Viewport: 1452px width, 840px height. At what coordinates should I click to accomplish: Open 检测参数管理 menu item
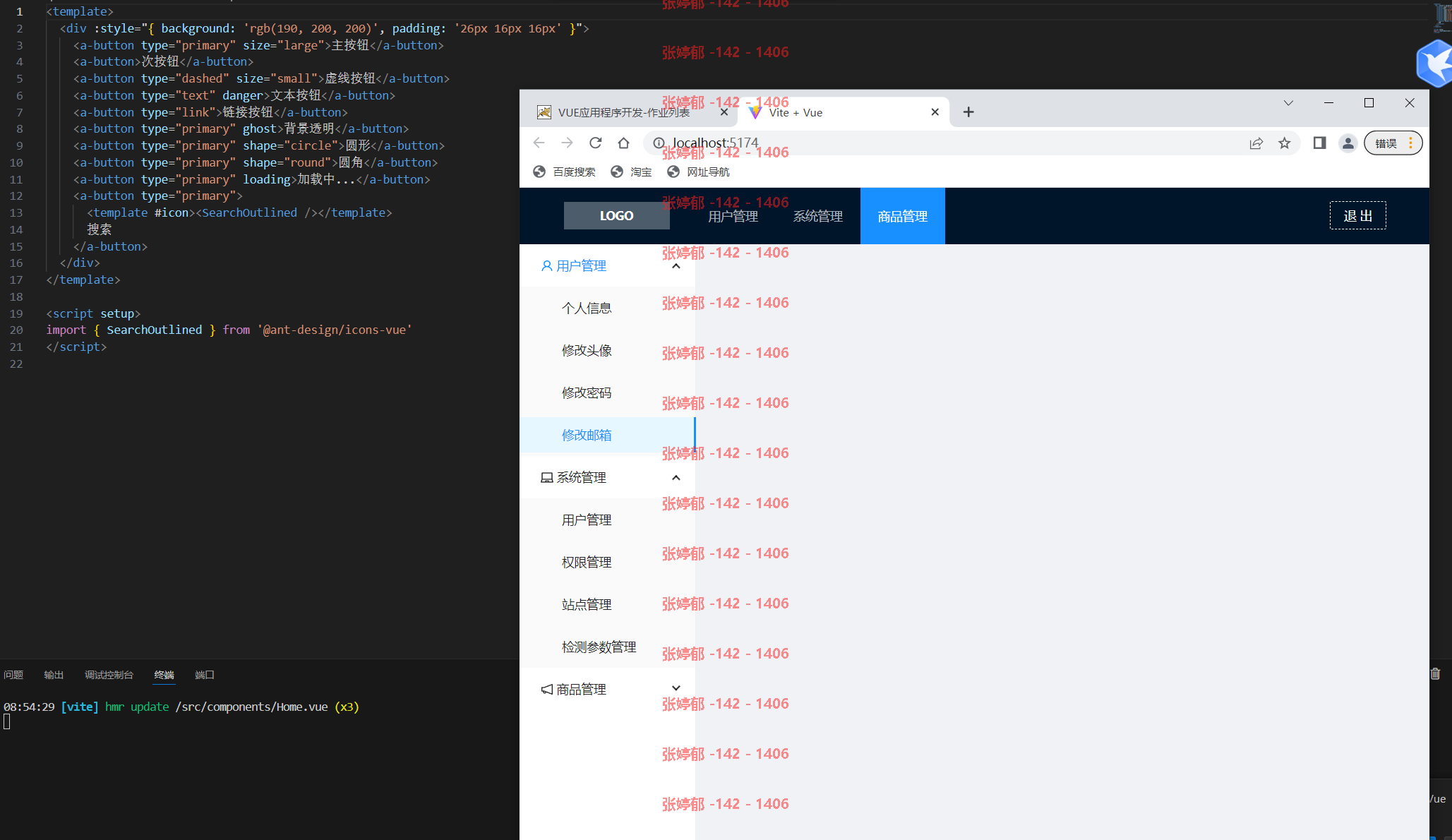click(x=607, y=647)
